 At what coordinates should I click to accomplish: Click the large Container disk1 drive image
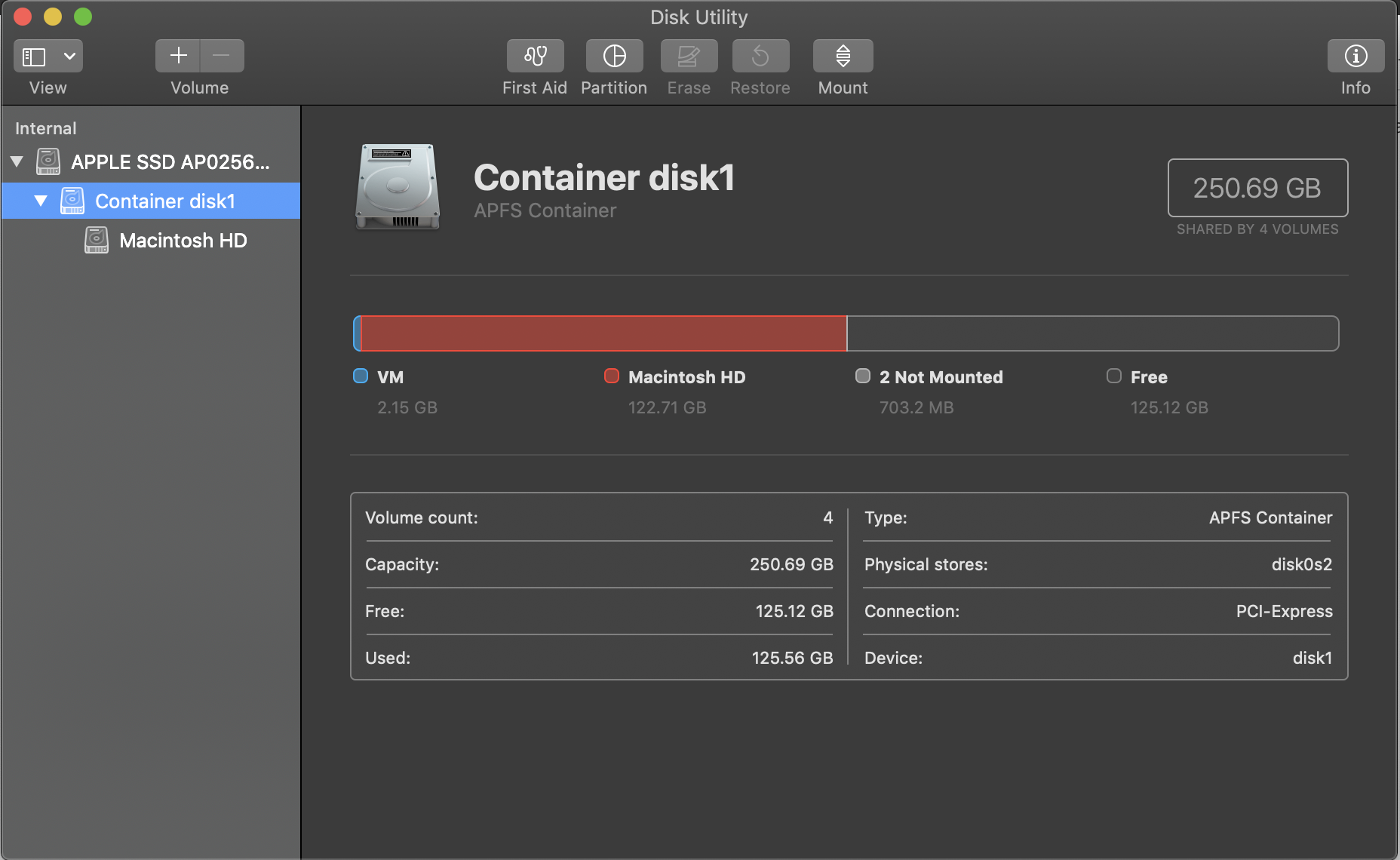pyautogui.click(x=398, y=186)
